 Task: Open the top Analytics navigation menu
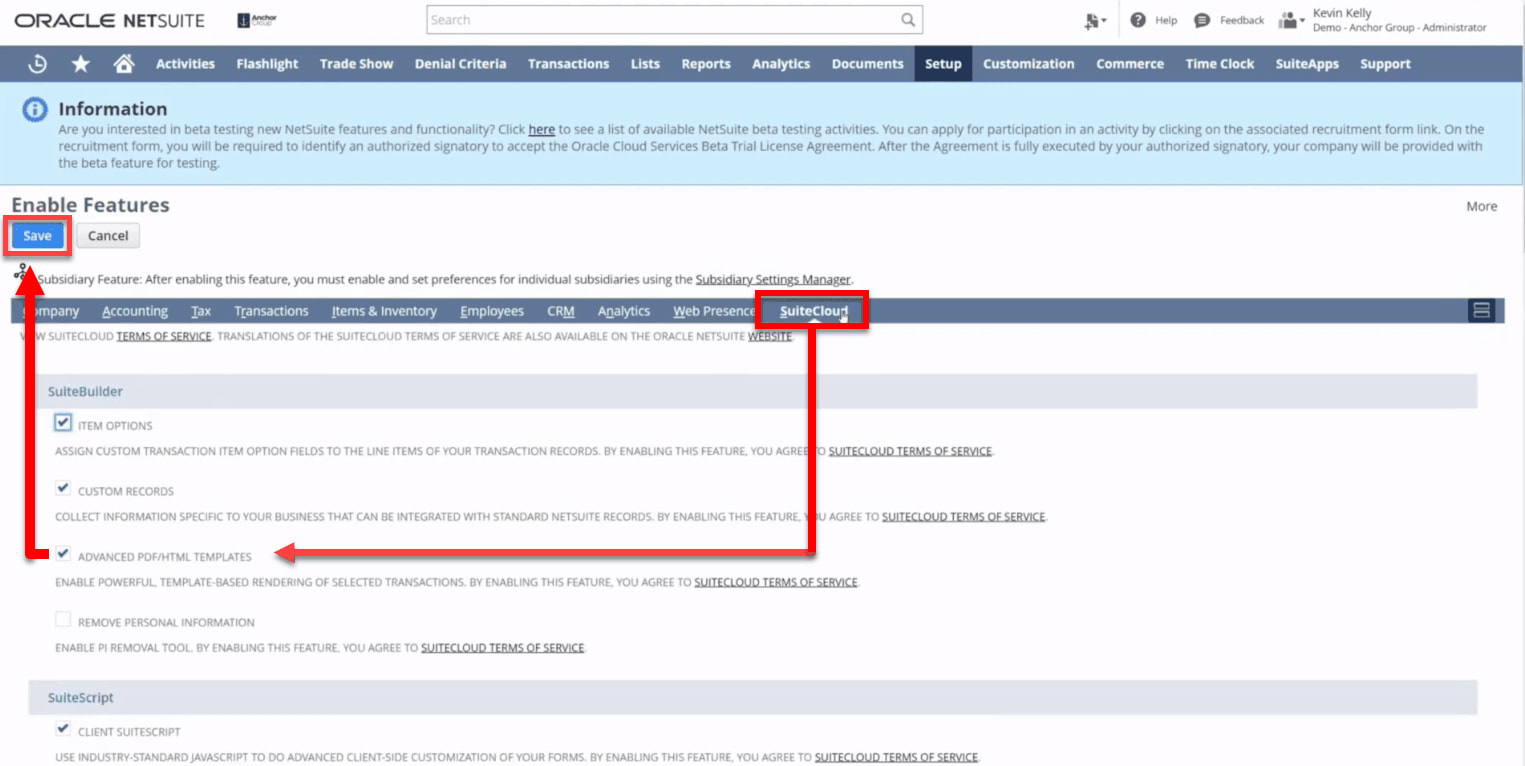click(781, 64)
